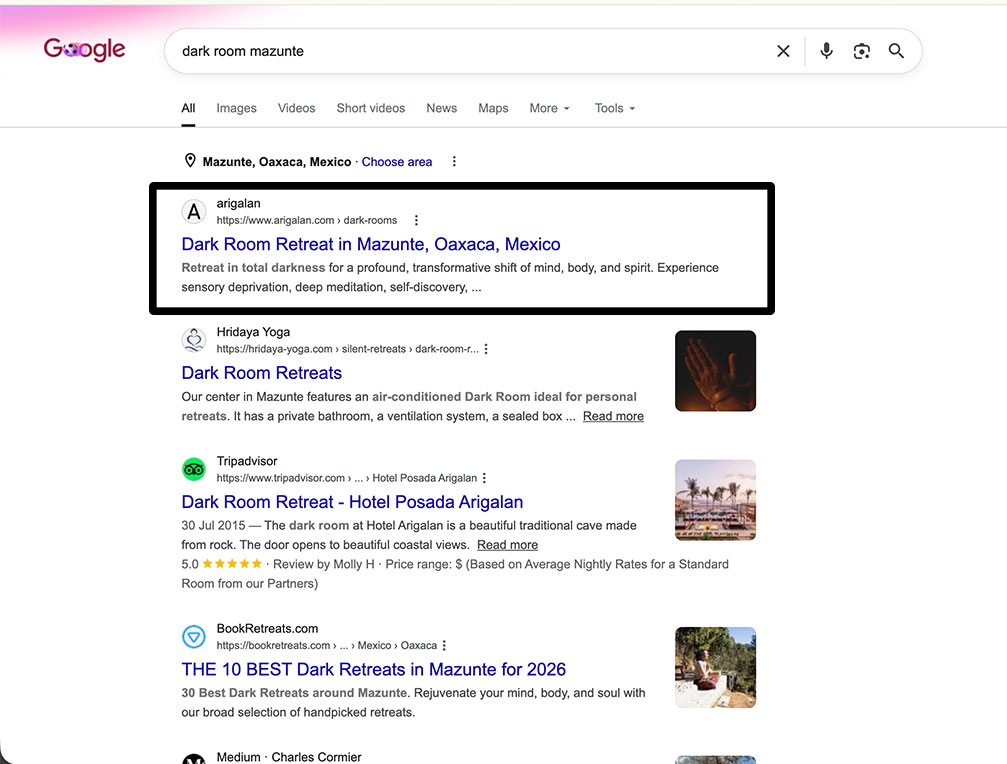The width and height of the screenshot is (1007, 764).
Task: Click the BookRetreats.com favicon
Action: [194, 637]
